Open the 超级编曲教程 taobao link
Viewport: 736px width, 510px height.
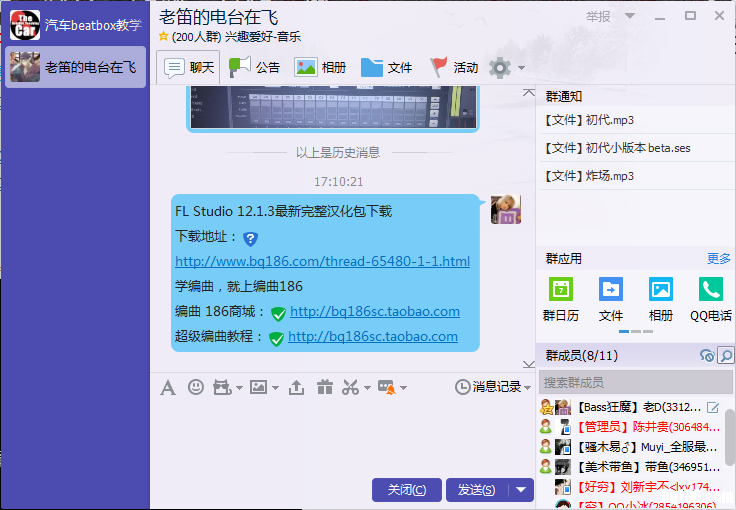click(x=373, y=336)
